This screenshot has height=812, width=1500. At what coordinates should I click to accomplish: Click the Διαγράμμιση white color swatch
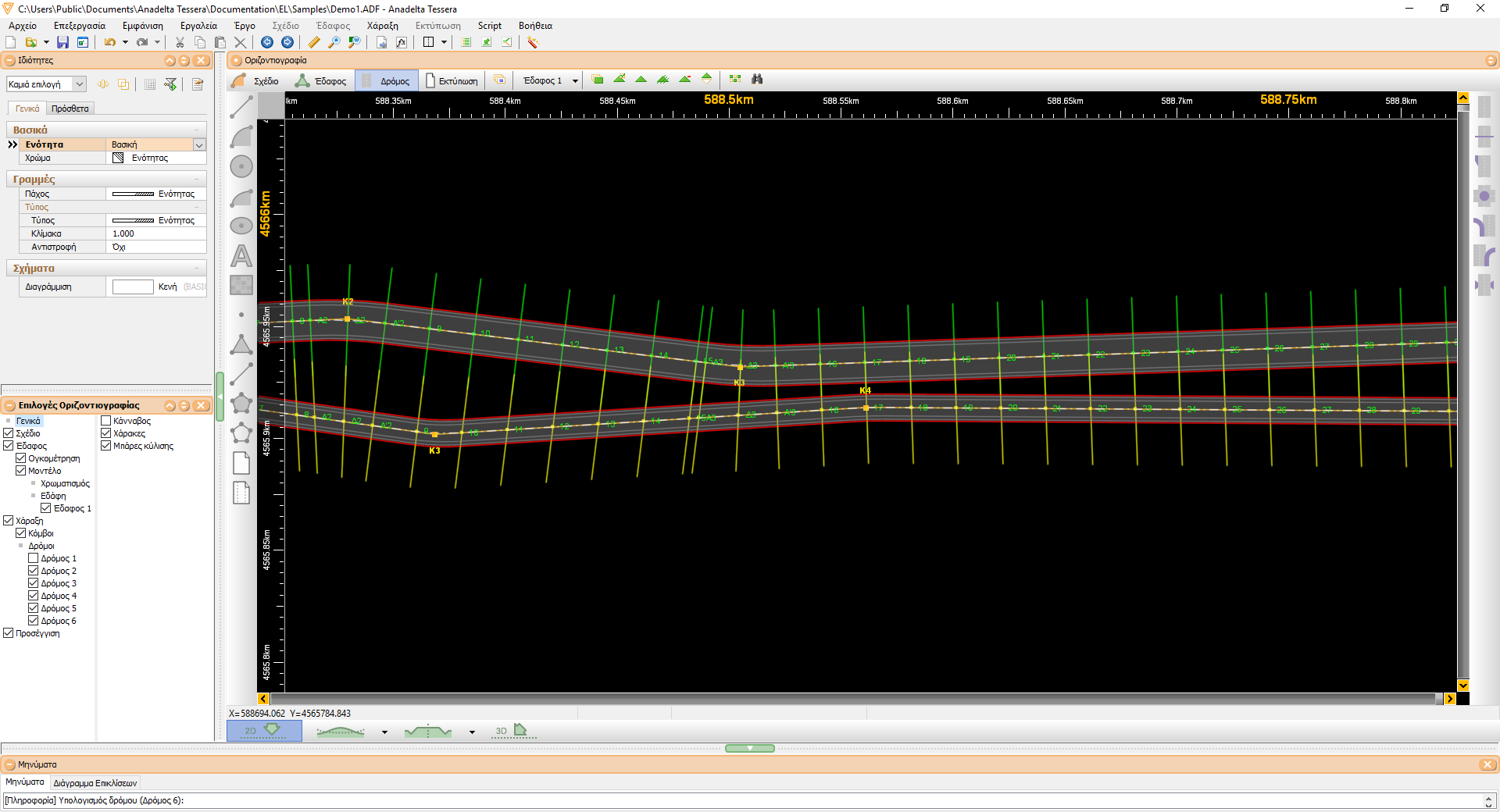(133, 287)
